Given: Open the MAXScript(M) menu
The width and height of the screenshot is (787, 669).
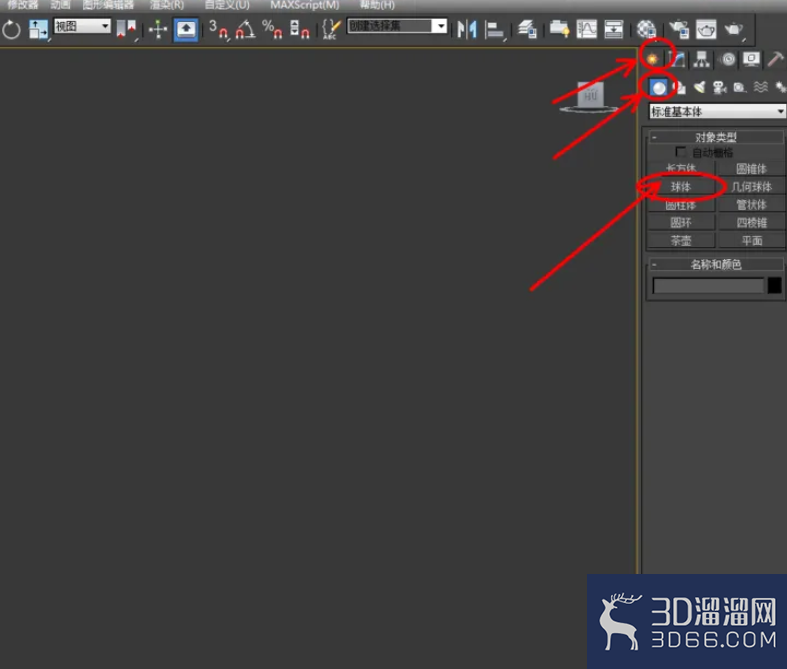Looking at the screenshot, I should (305, 5).
